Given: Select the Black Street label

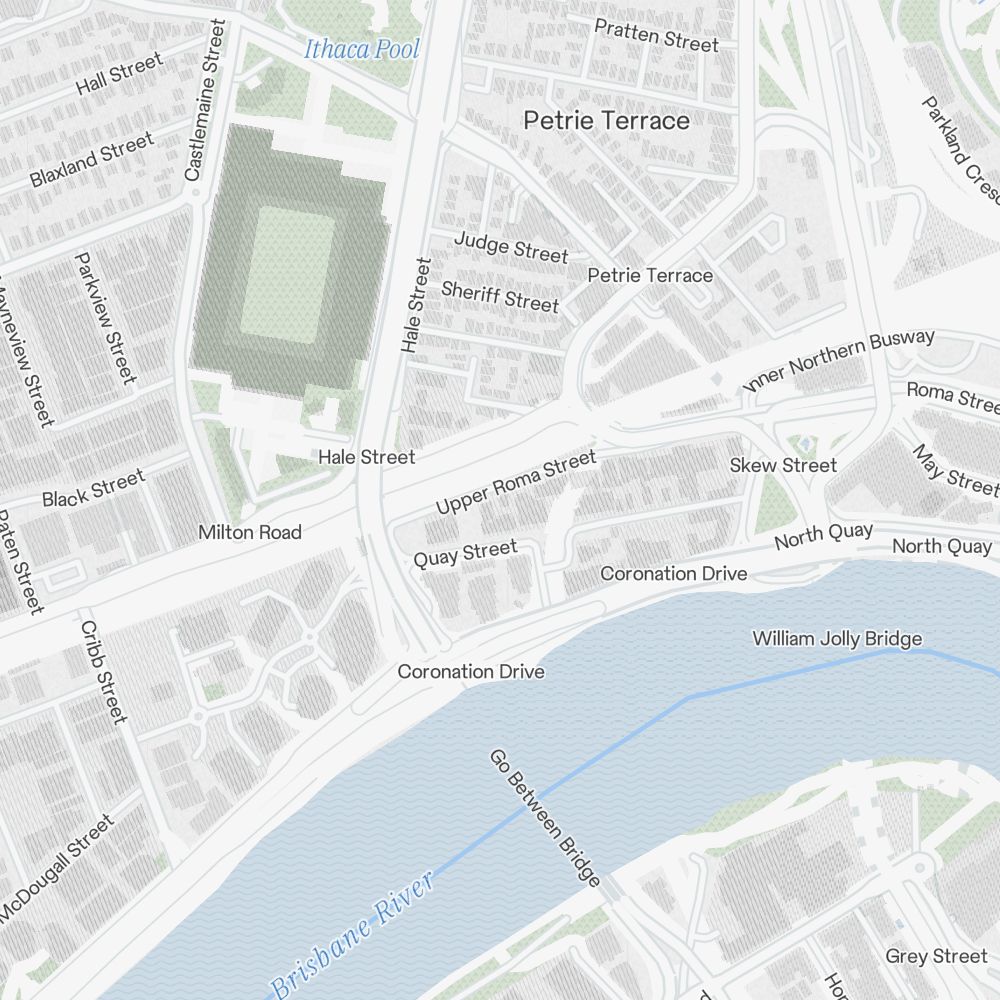Looking at the screenshot, I should coord(94,489).
